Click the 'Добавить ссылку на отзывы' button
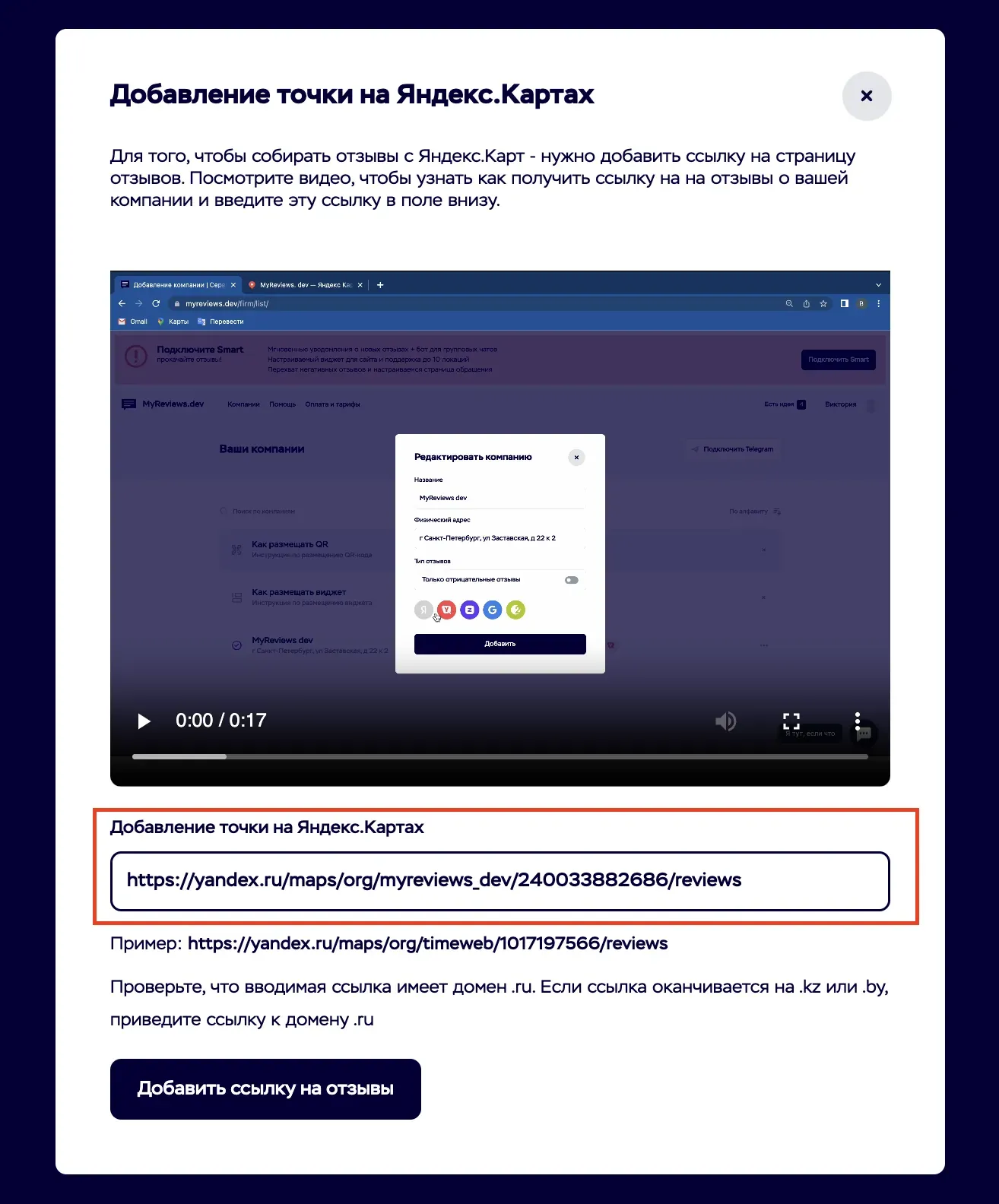The width and height of the screenshot is (999, 1204). [x=265, y=1088]
